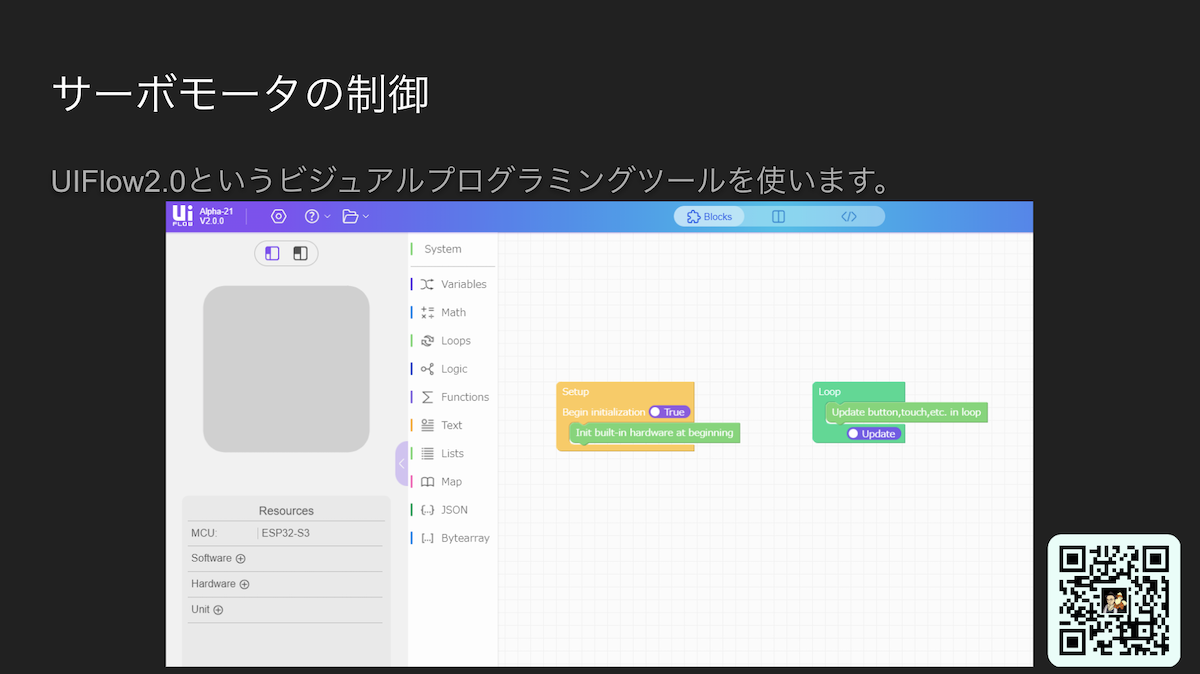Open the Variables block category
Screen dimensions: 1200x674
click(x=453, y=284)
